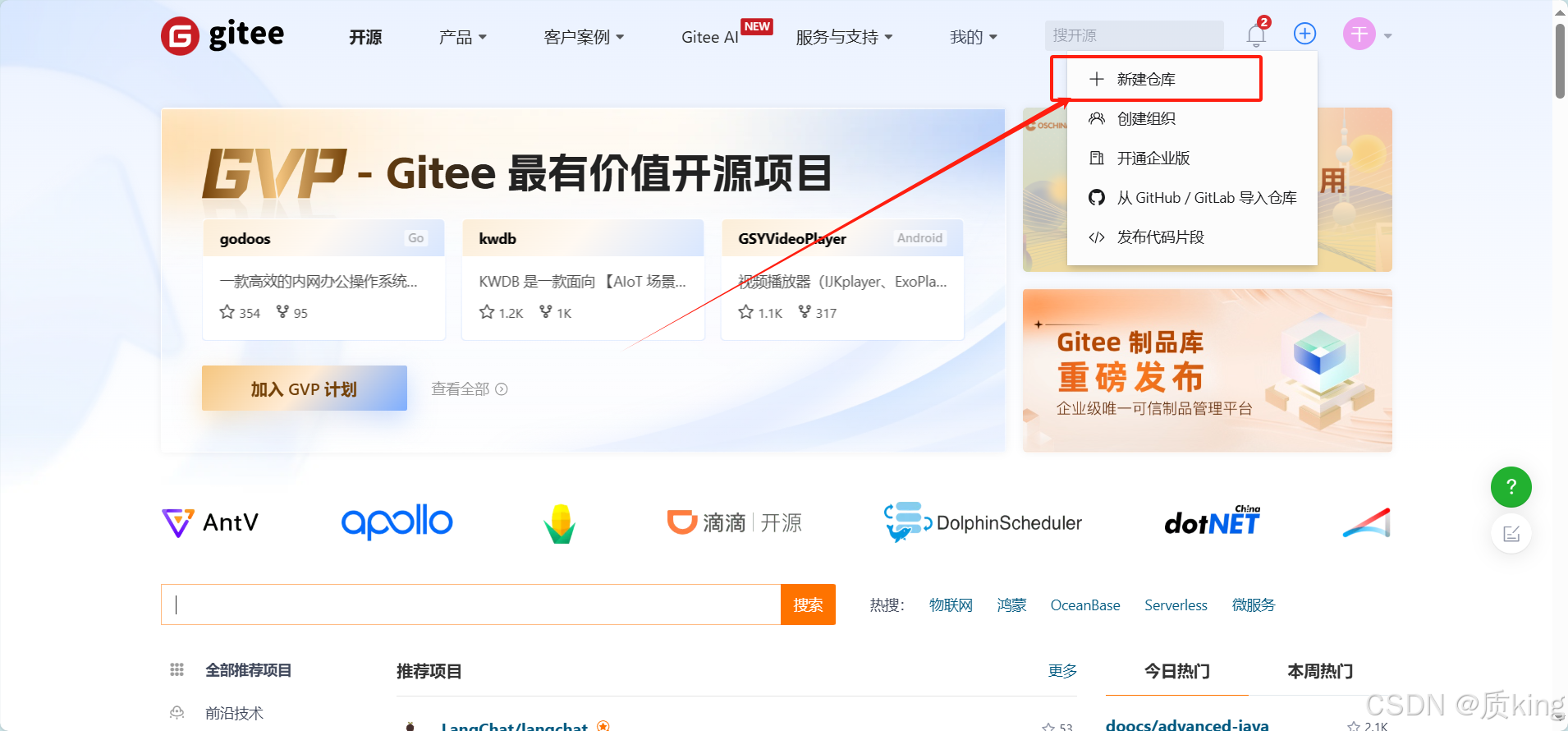Click the orange 搜索 button
The image size is (1568, 731).
[x=808, y=605]
